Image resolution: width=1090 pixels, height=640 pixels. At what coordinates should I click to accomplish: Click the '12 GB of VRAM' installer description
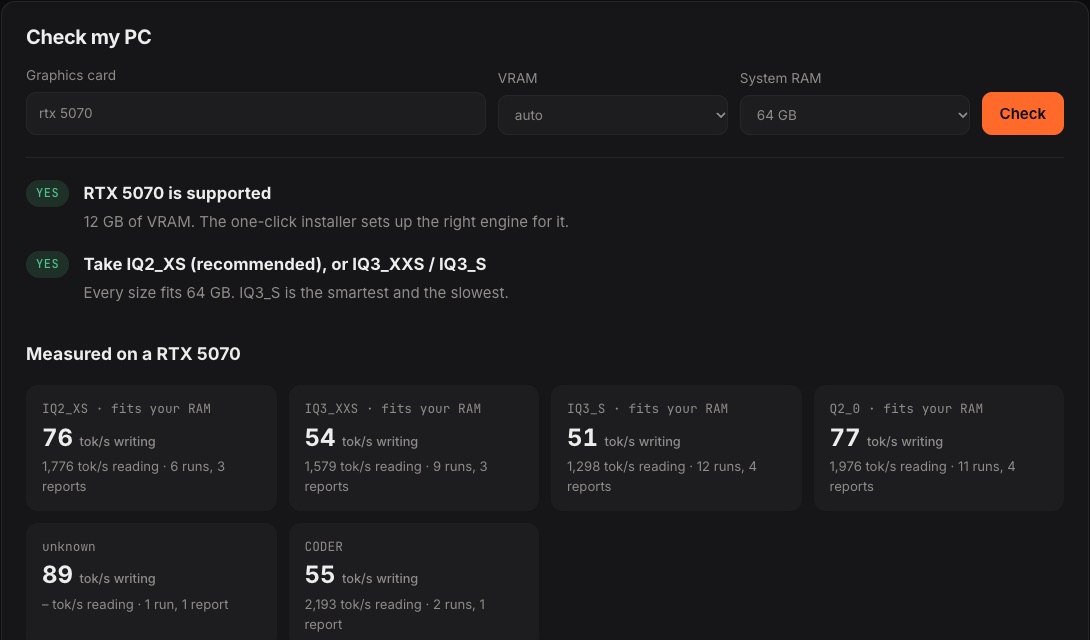pos(326,222)
